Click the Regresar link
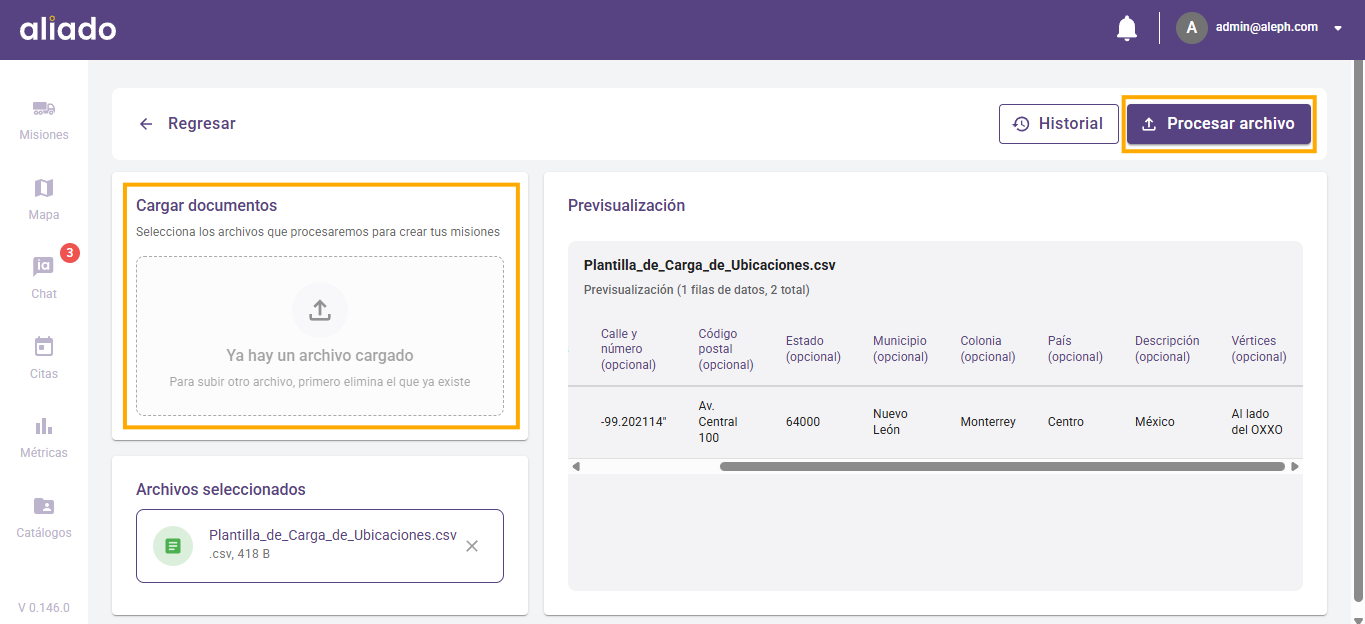 (x=201, y=124)
